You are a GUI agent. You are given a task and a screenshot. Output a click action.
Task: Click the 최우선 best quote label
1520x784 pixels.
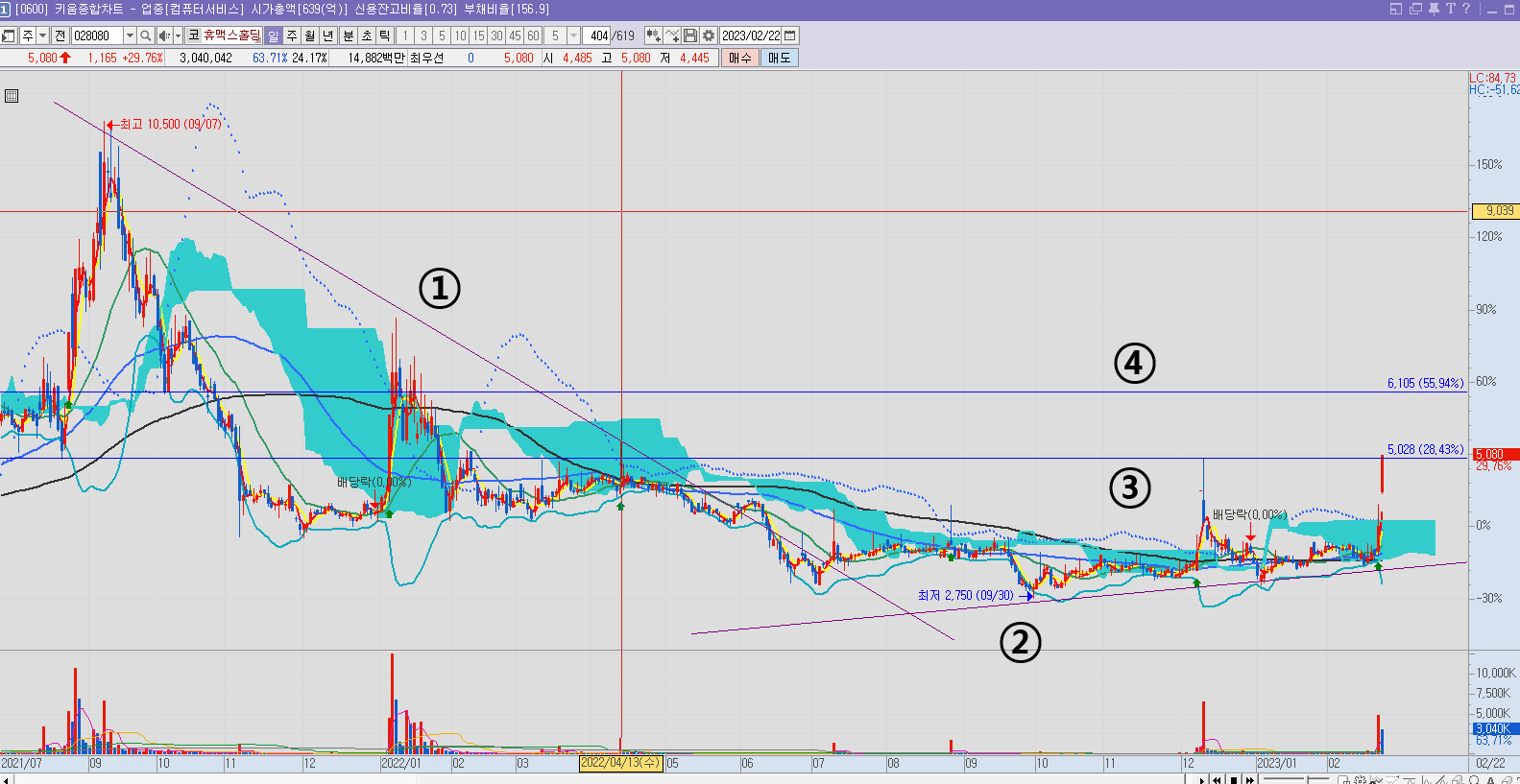(426, 59)
